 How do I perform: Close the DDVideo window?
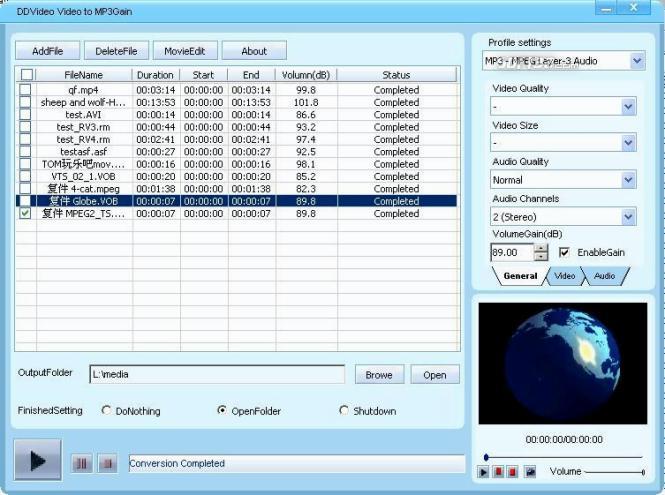click(x=634, y=8)
